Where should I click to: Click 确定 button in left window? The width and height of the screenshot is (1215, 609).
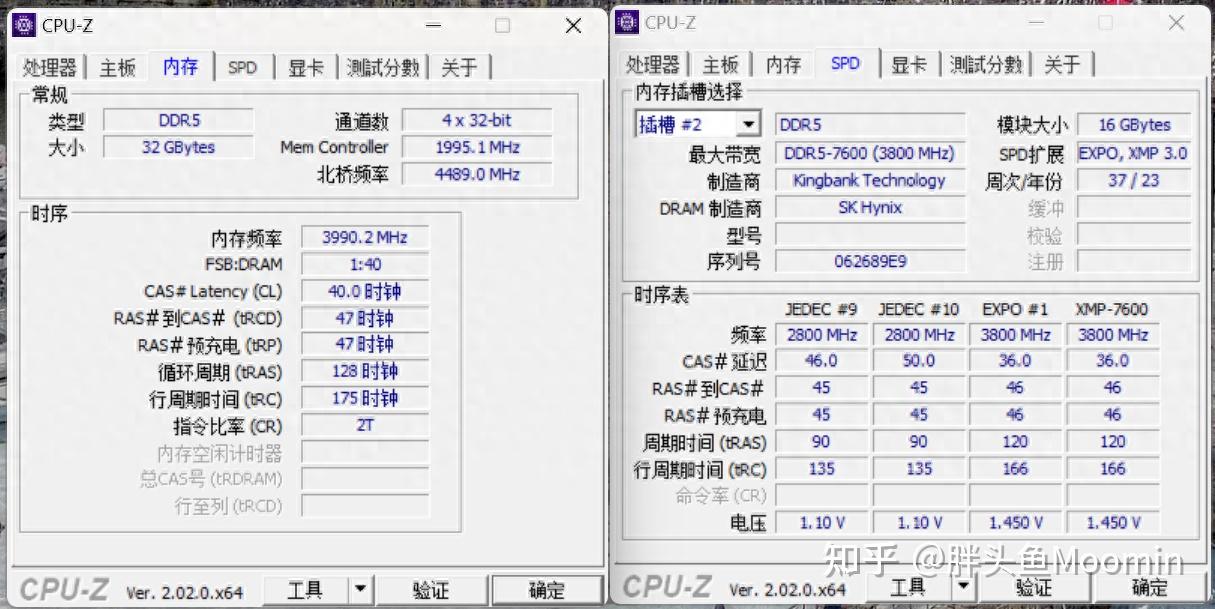[x=547, y=590]
